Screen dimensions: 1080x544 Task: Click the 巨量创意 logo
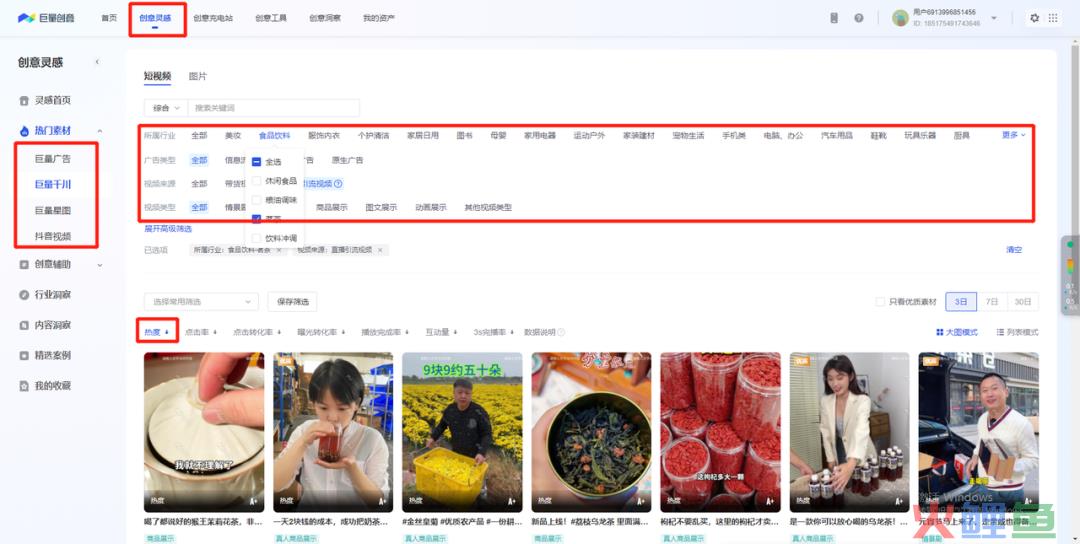coord(46,18)
